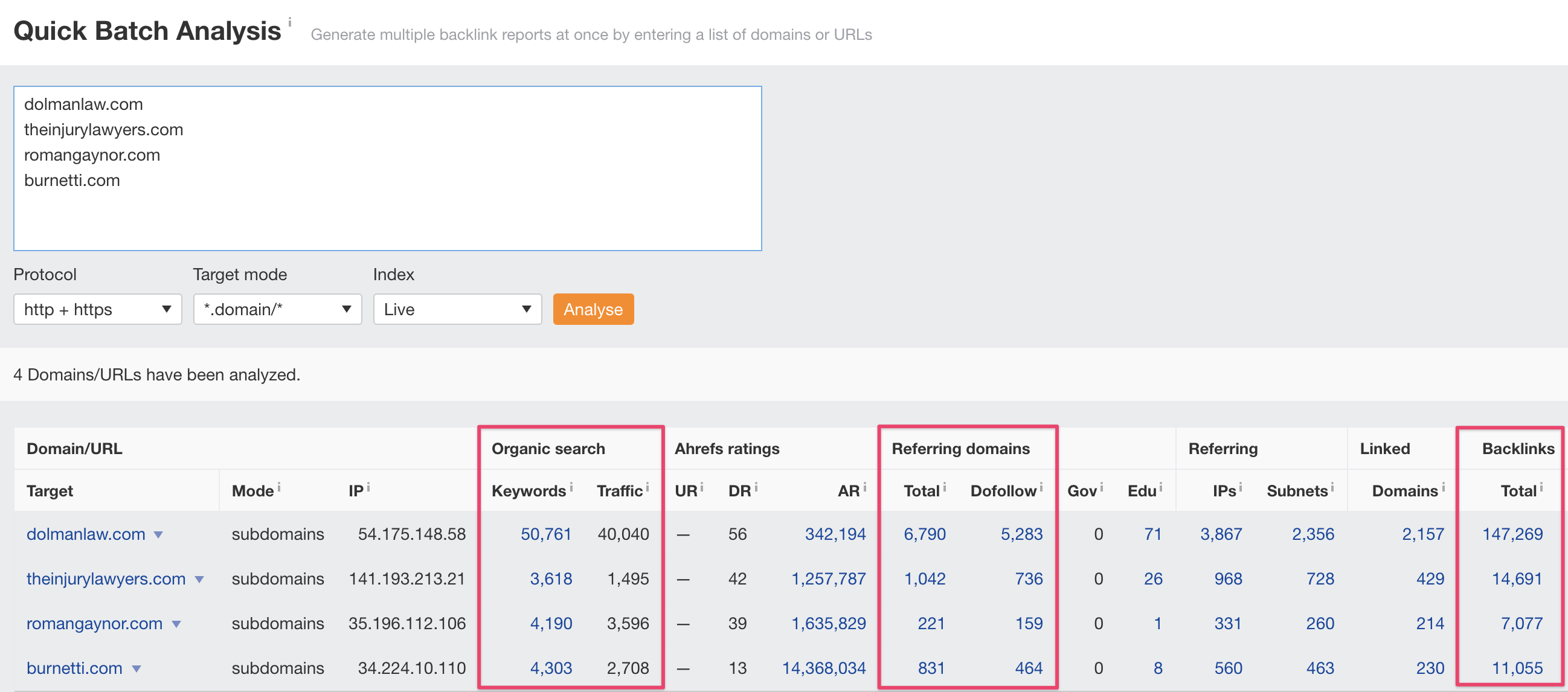
Task: Open the dolmanlaw.com target link
Action: tap(86, 534)
